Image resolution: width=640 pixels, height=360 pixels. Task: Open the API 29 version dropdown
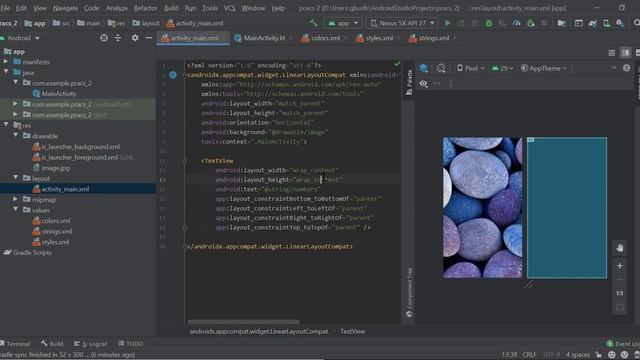pyautogui.click(x=502, y=68)
